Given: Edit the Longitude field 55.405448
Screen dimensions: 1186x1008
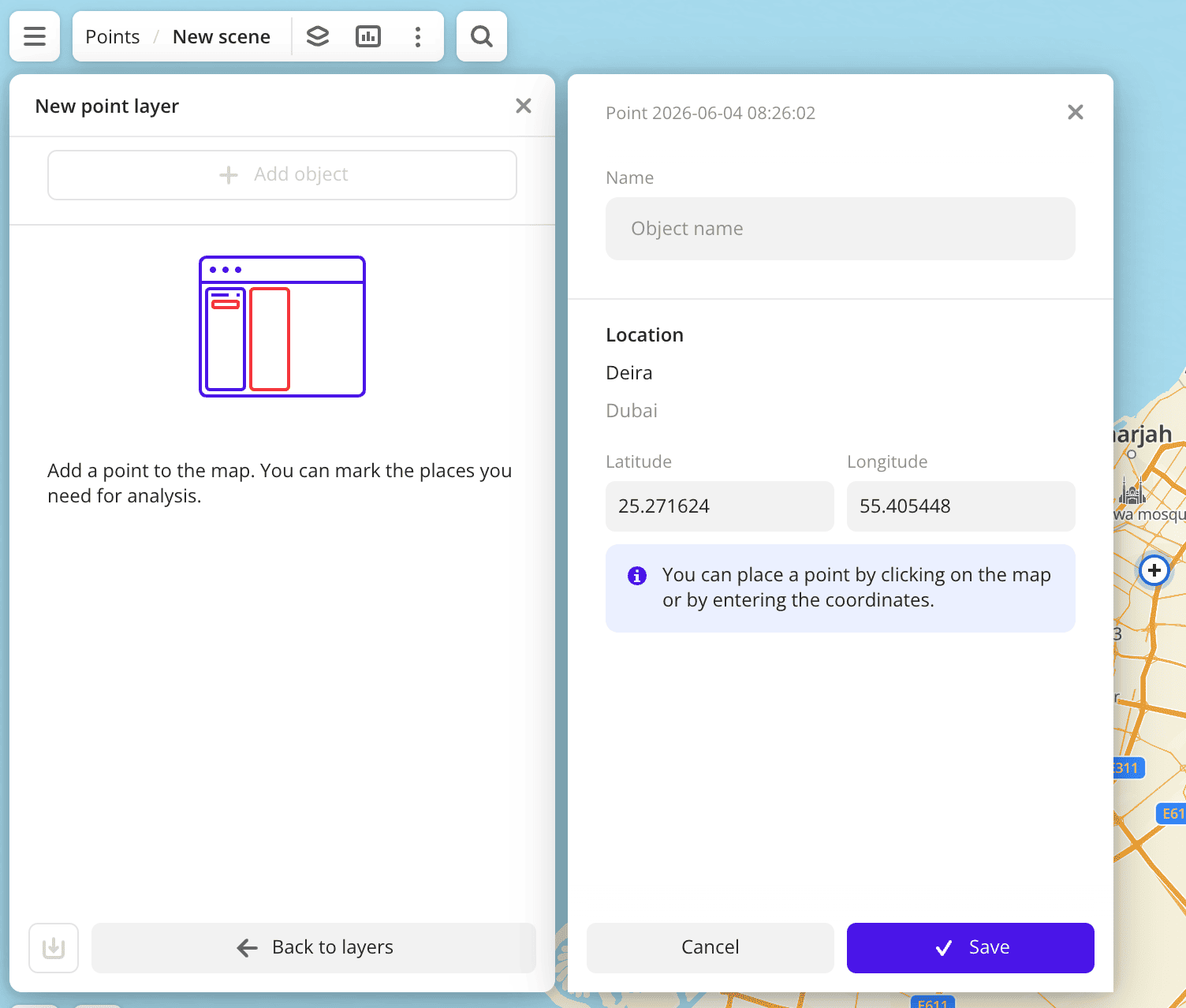Looking at the screenshot, I should pos(961,506).
